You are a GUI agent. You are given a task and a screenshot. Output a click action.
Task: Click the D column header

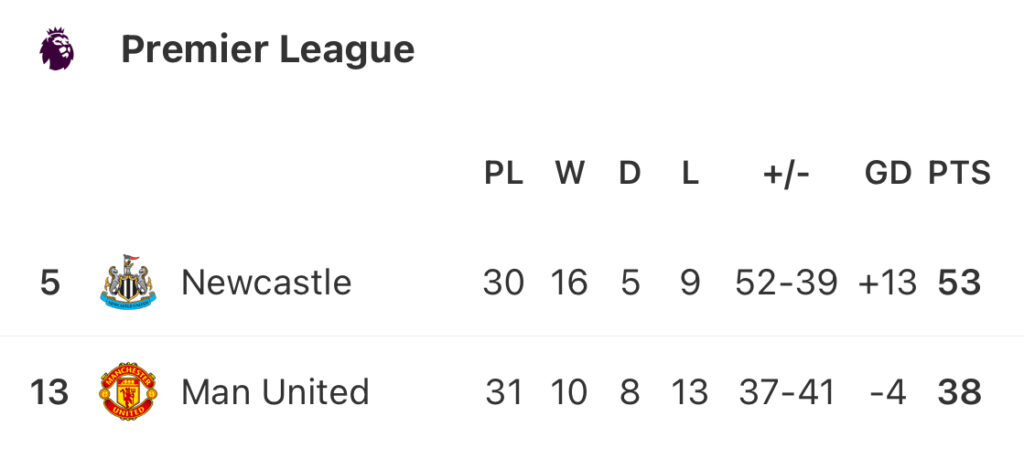point(630,174)
